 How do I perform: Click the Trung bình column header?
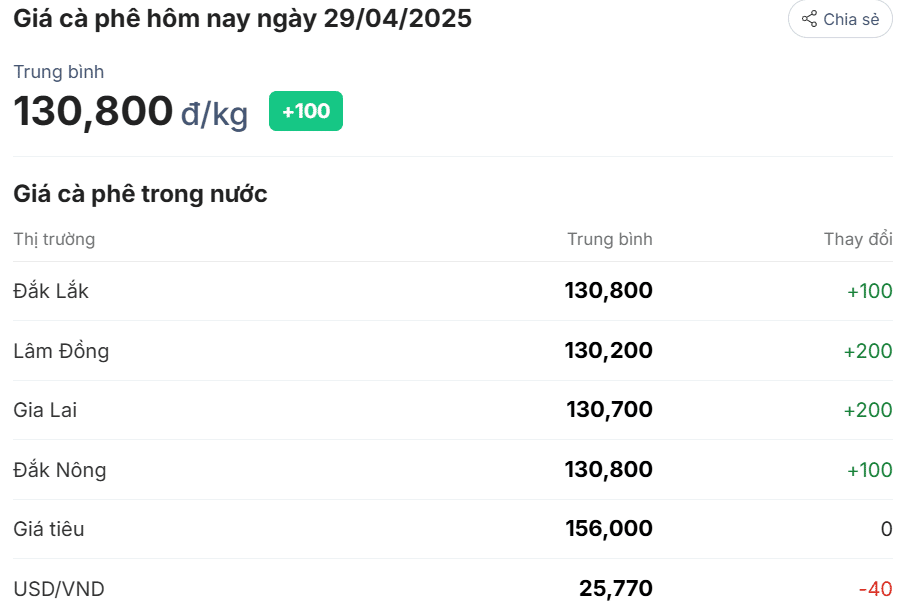point(609,239)
